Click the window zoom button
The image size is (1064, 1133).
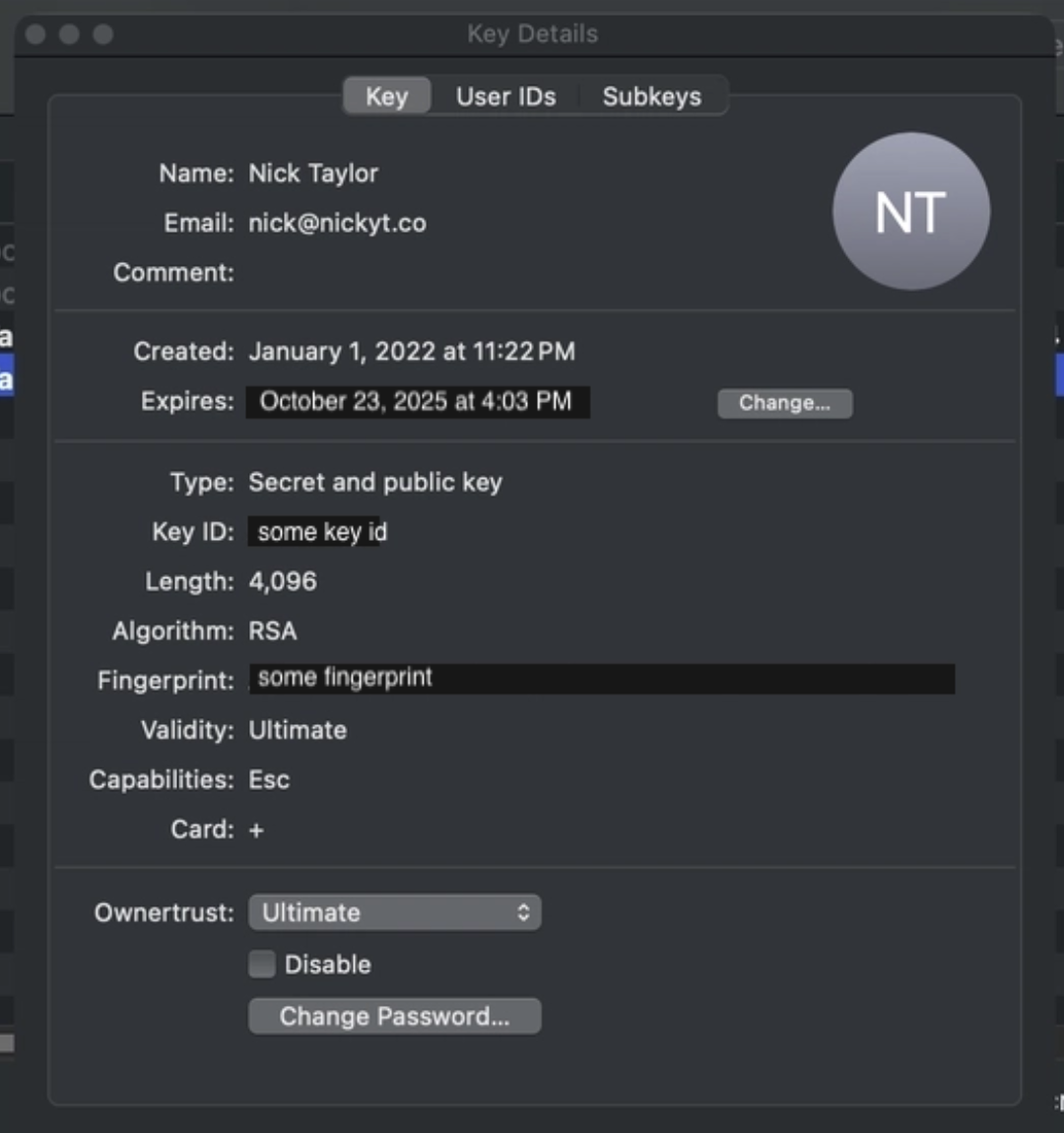(102, 34)
